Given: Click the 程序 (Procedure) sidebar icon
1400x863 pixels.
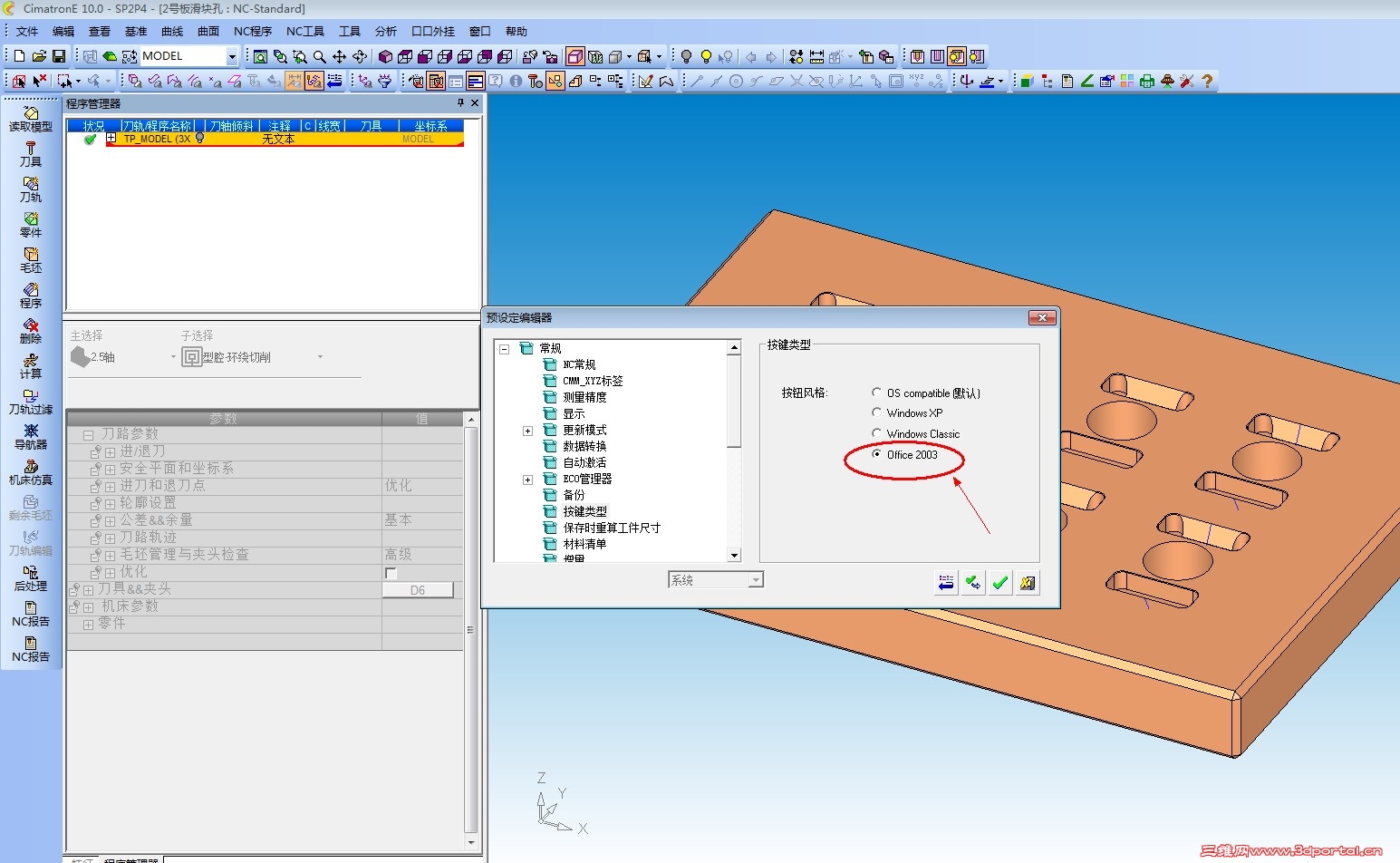Looking at the screenshot, I should click(x=31, y=296).
